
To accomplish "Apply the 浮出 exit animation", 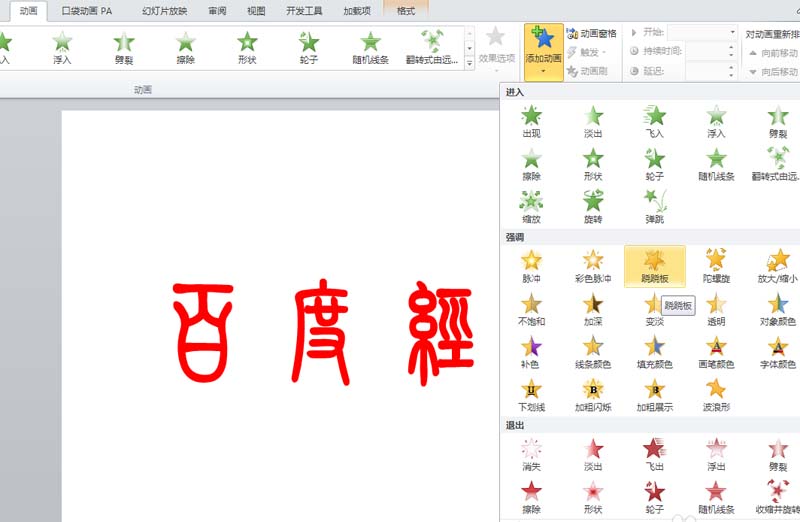I will (716, 455).
